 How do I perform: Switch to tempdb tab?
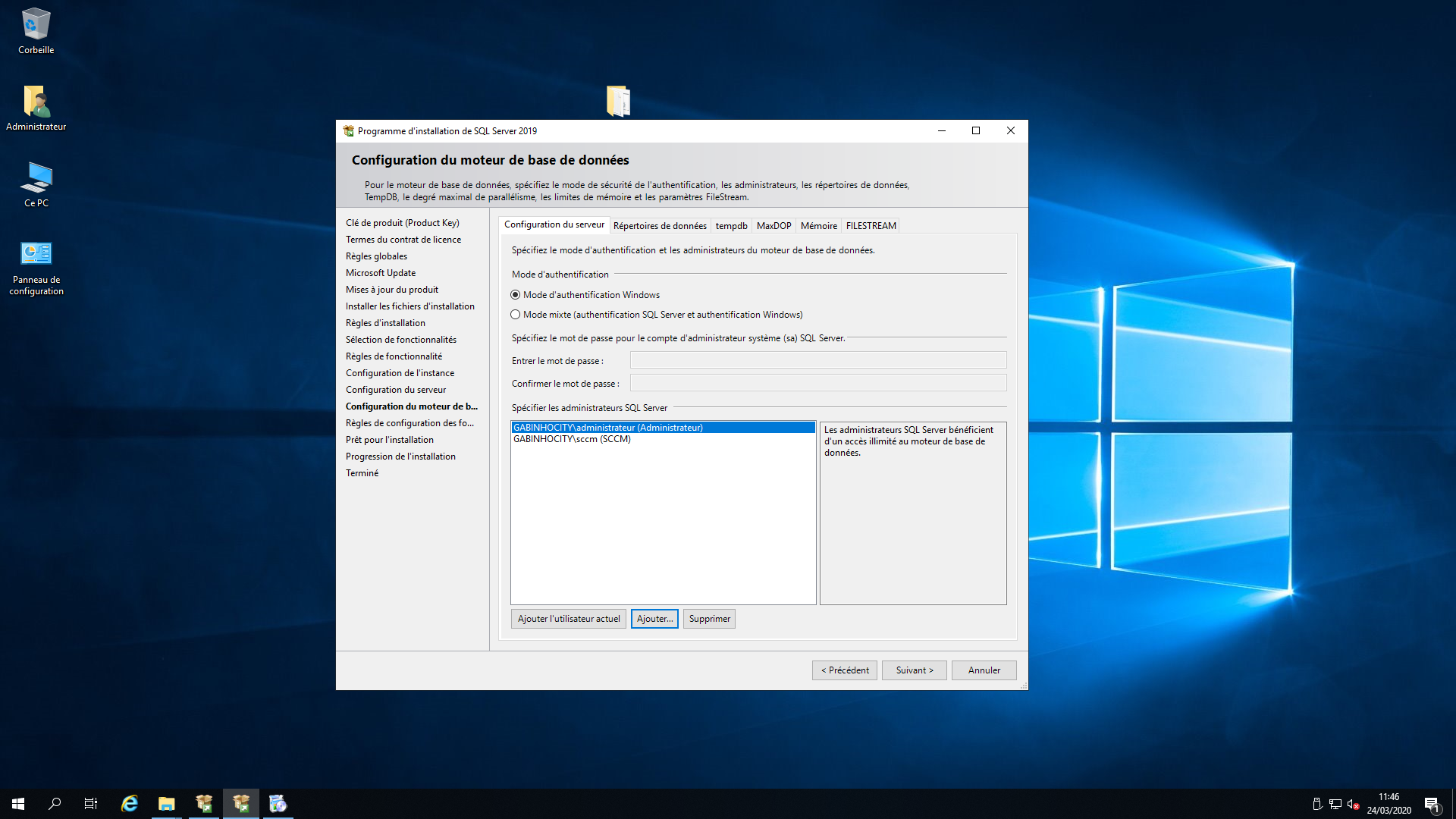(x=731, y=226)
